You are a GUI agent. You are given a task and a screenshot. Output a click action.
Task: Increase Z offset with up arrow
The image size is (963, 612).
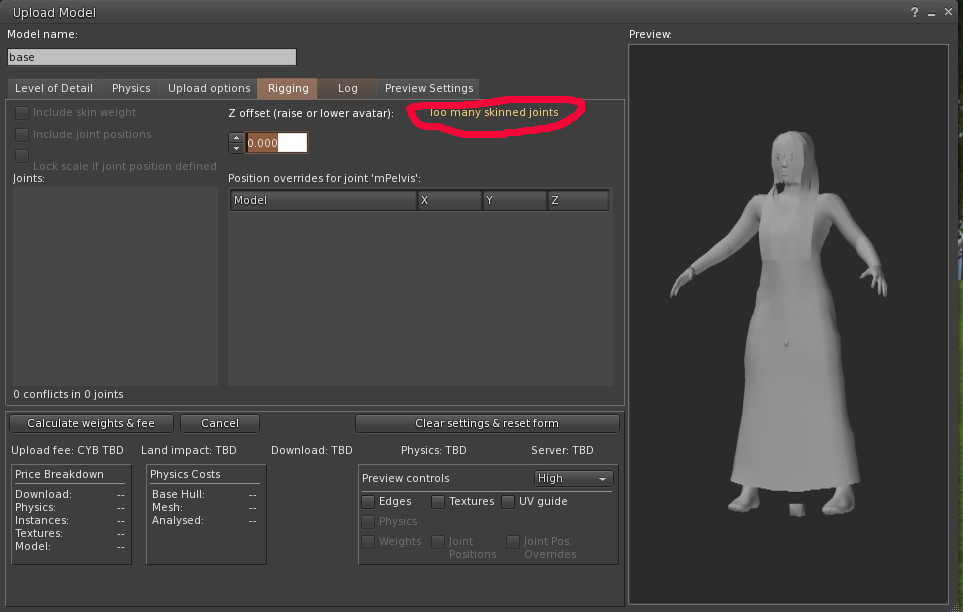coord(236,137)
